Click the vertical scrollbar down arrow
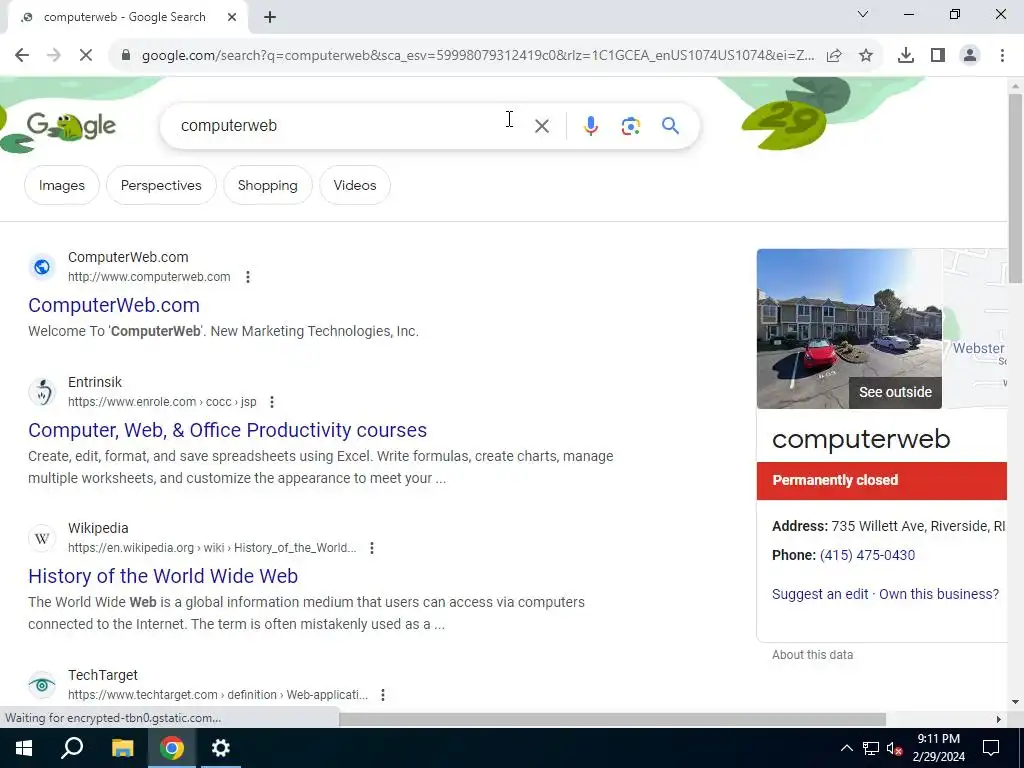 [x=1015, y=702]
